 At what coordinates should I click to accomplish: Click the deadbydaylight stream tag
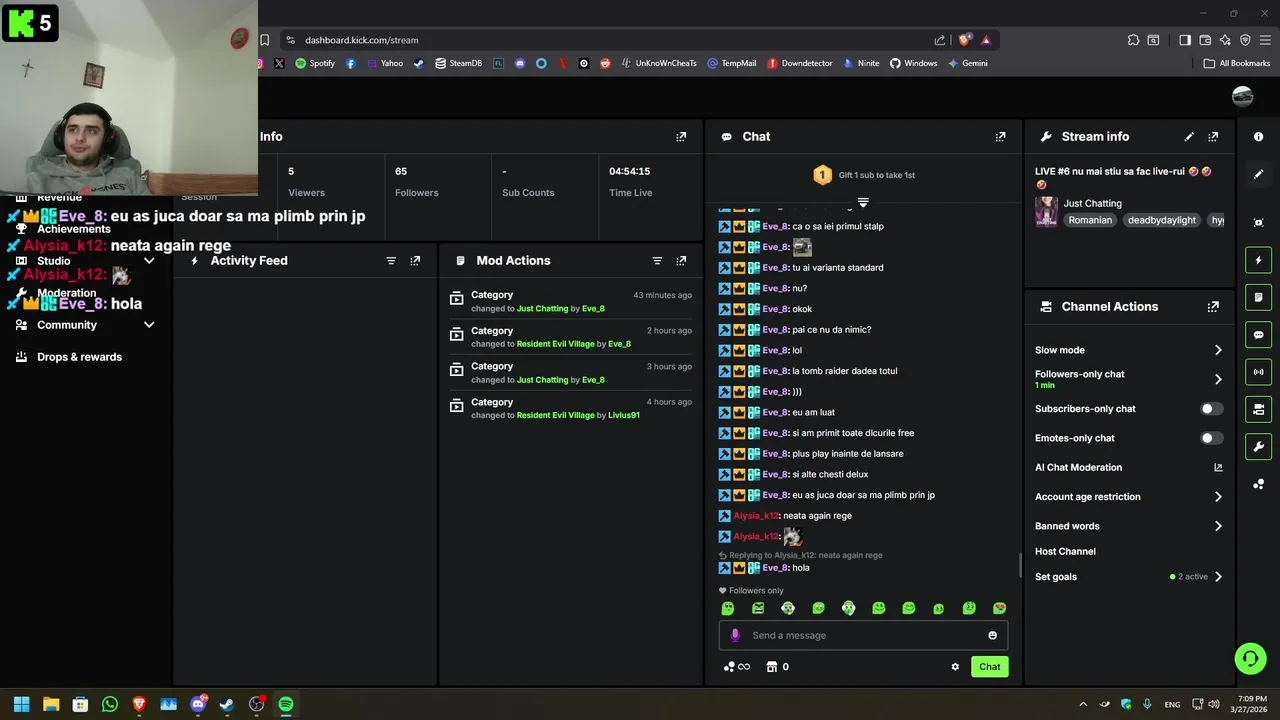[x=1162, y=220]
